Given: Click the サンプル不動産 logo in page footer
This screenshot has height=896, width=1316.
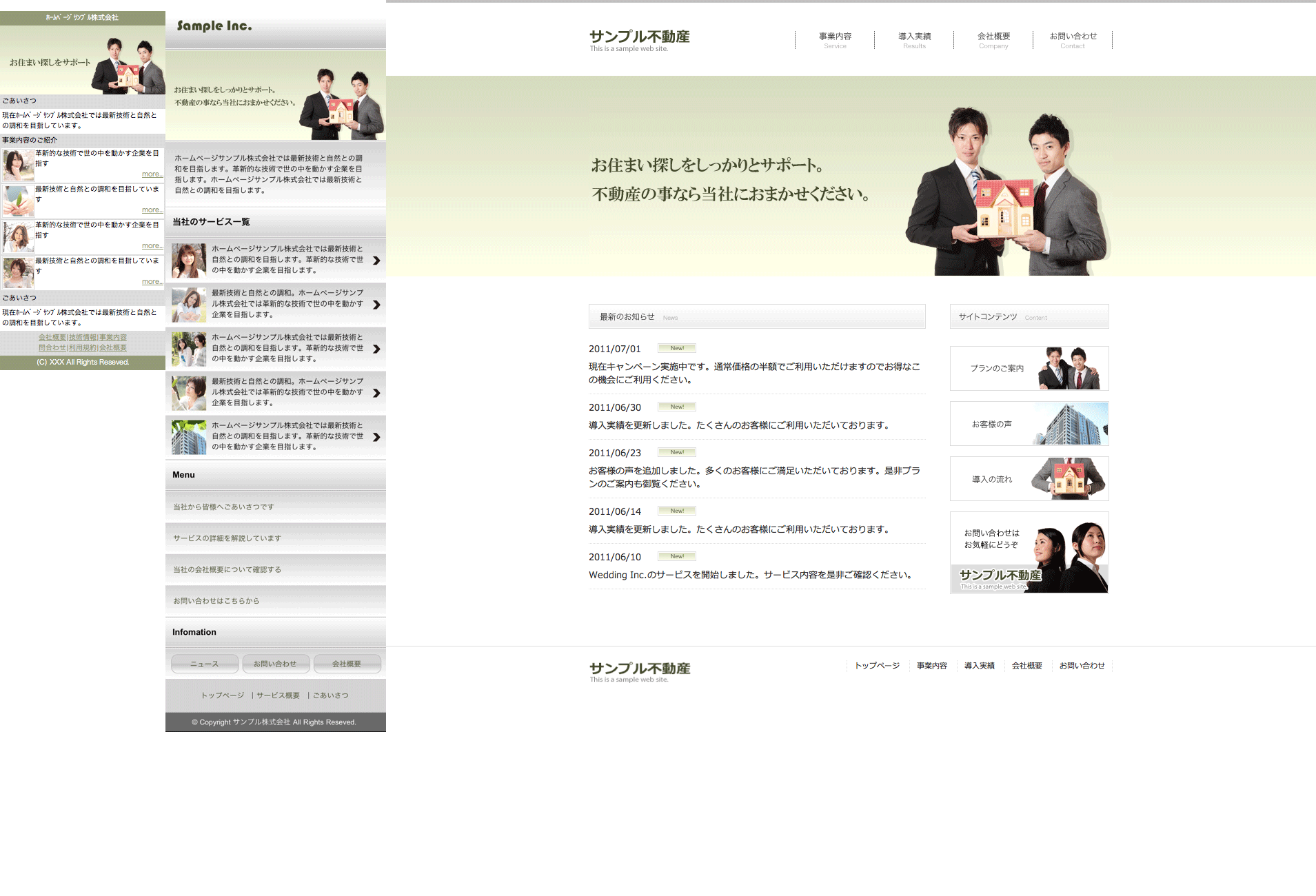Looking at the screenshot, I should tap(639, 671).
